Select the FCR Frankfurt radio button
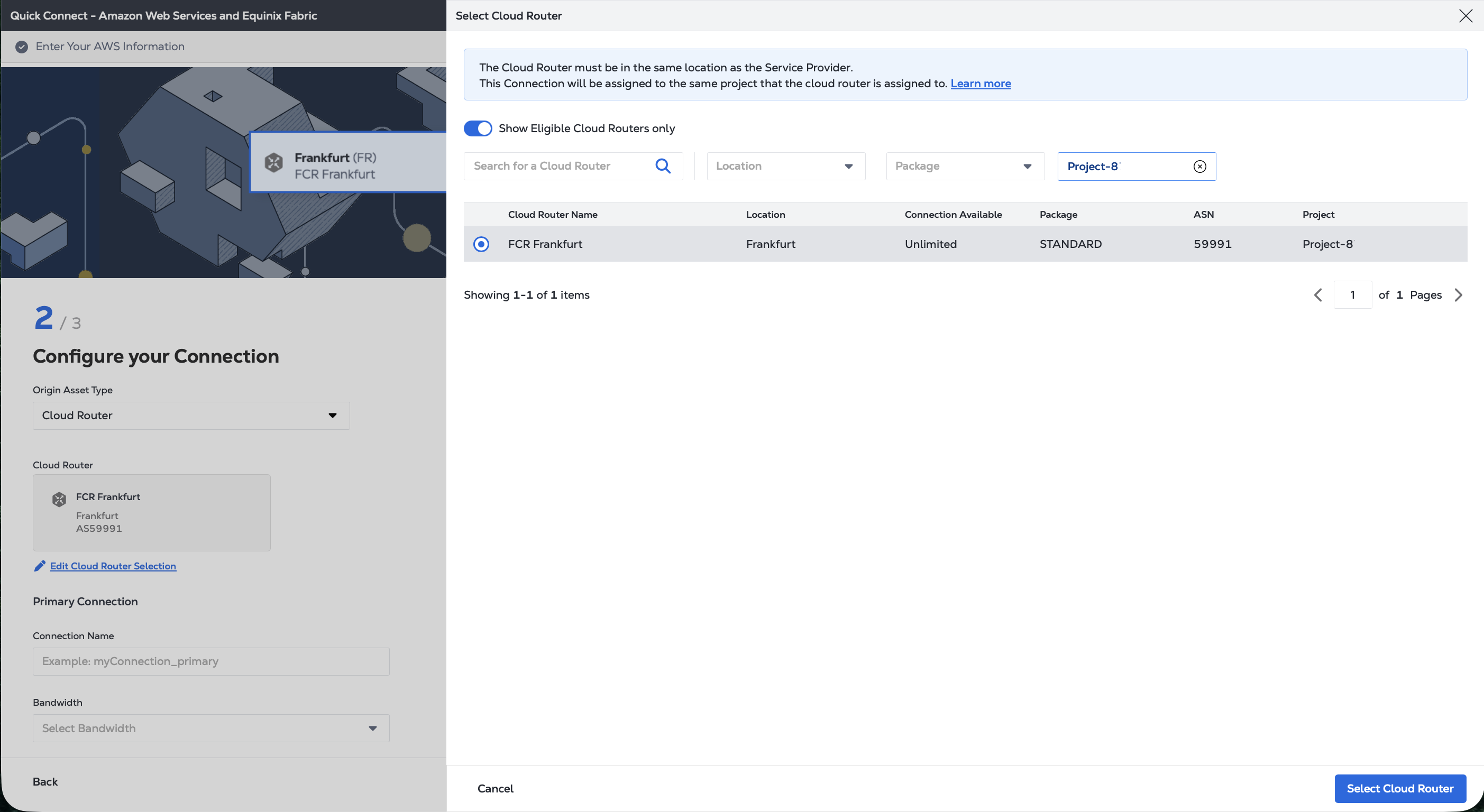1484x812 pixels. [x=481, y=244]
